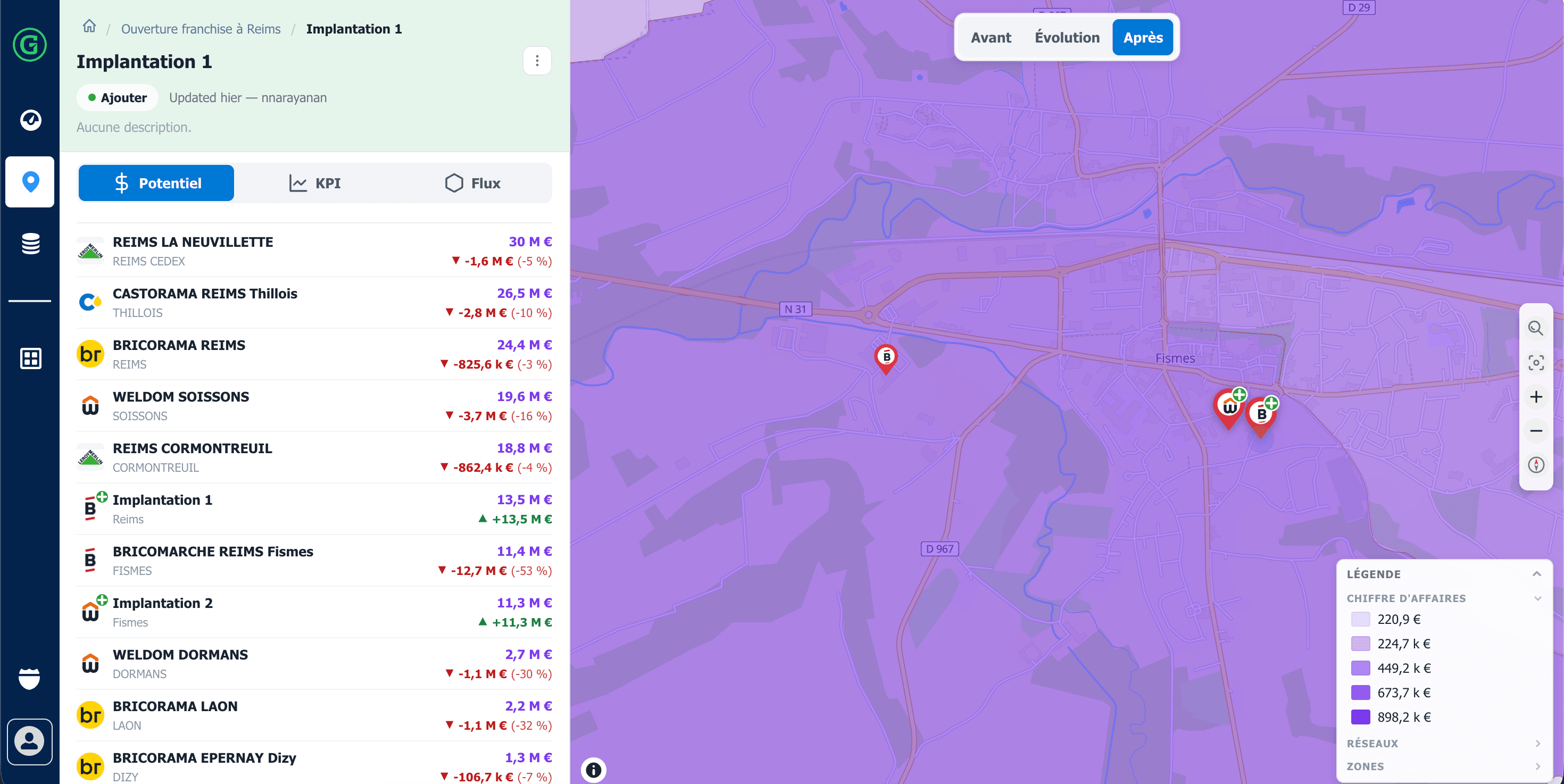Select BRICORAMA EPERNAY Dizy store name

(205, 758)
